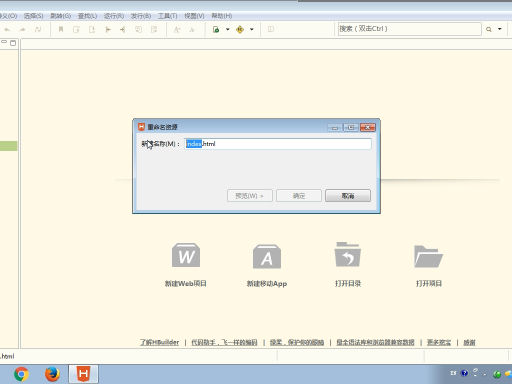Click the 确定 button in the rename dialog
The width and height of the screenshot is (512, 384).
coord(299,196)
